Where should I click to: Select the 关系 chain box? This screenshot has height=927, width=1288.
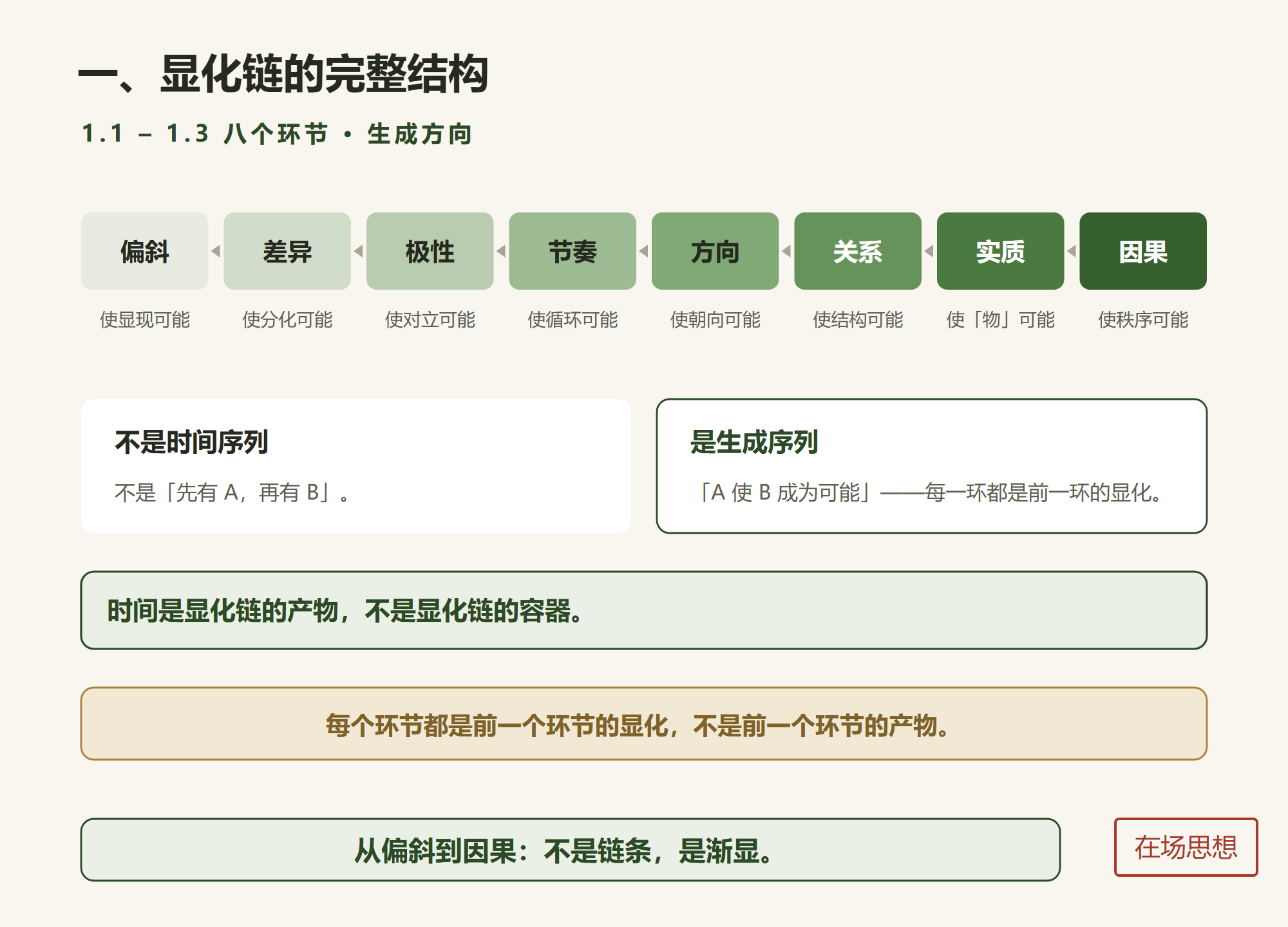(858, 251)
